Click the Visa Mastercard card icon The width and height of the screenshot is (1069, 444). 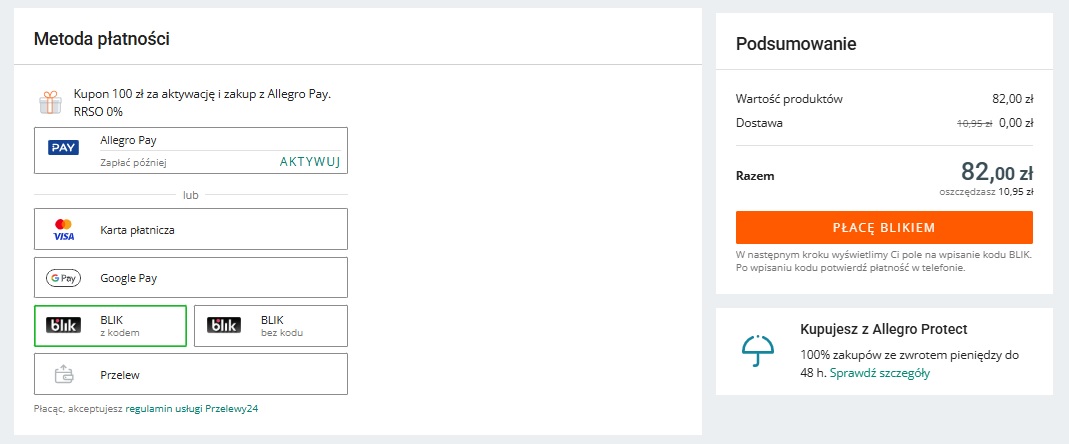[x=63, y=230]
